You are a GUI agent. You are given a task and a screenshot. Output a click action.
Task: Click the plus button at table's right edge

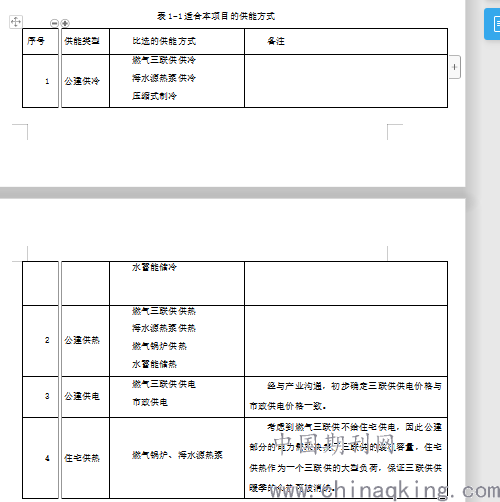click(454, 67)
